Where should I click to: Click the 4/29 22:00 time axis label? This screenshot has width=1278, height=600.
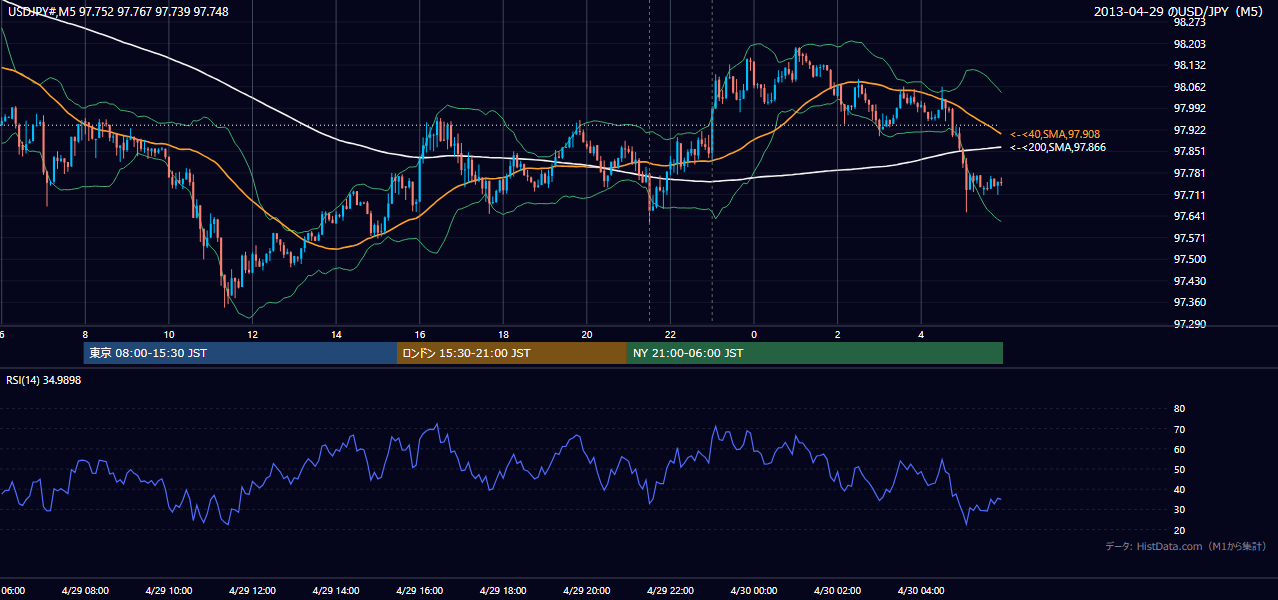coord(670,591)
